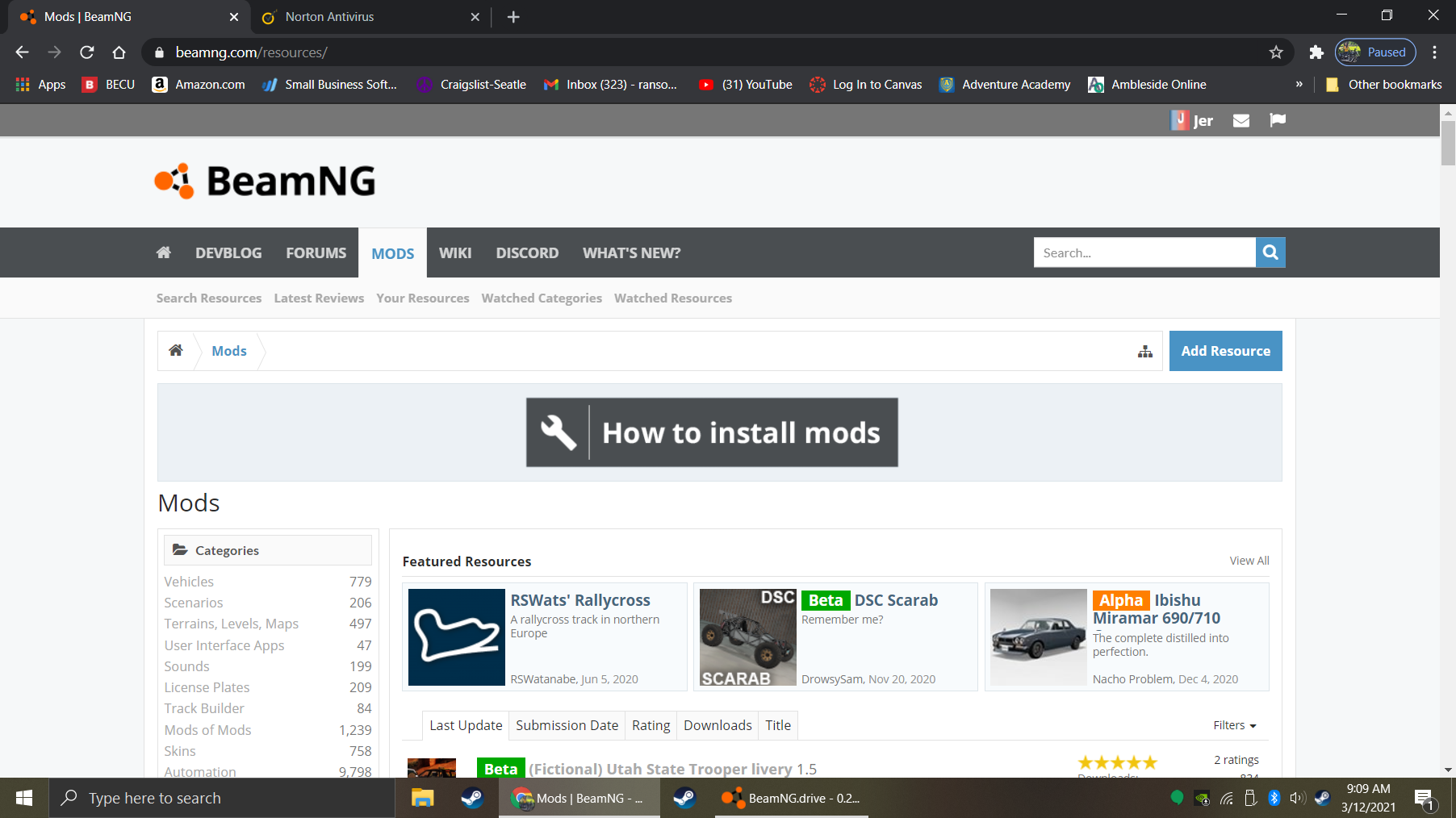This screenshot has width=1456, height=818.
Task: Open the Vehicles category
Action: 189,582
